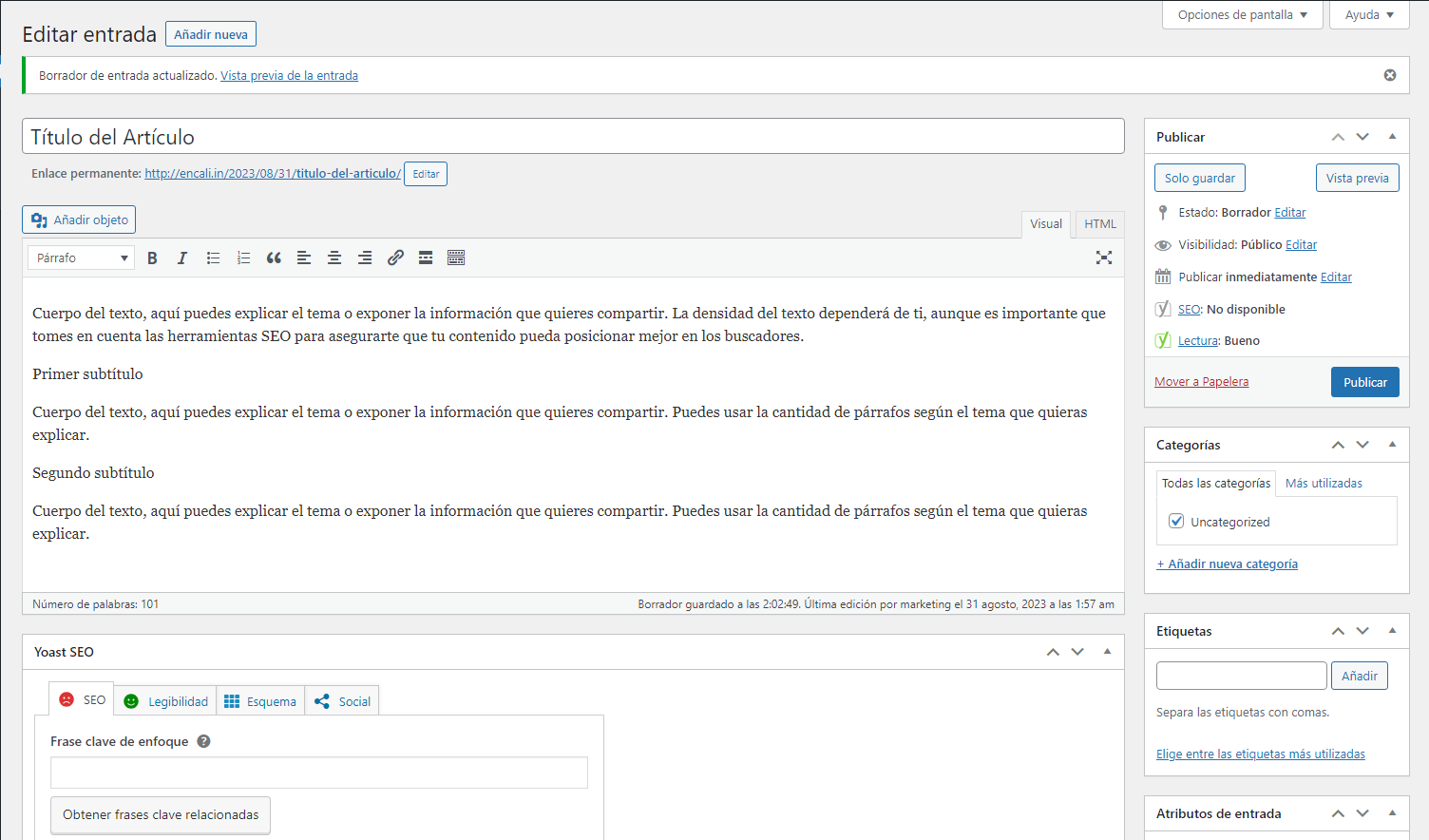The width and height of the screenshot is (1429, 840).
Task: Open the Social tab
Action: coord(342,701)
